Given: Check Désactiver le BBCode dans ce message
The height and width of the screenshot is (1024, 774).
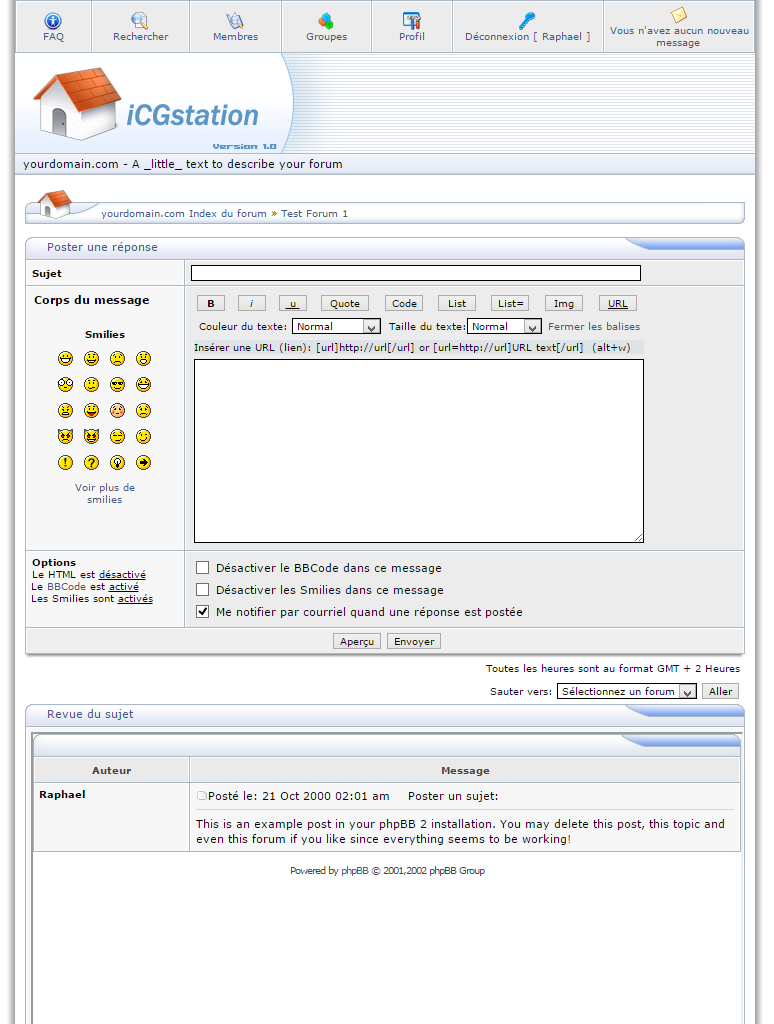Looking at the screenshot, I should tap(203, 568).
